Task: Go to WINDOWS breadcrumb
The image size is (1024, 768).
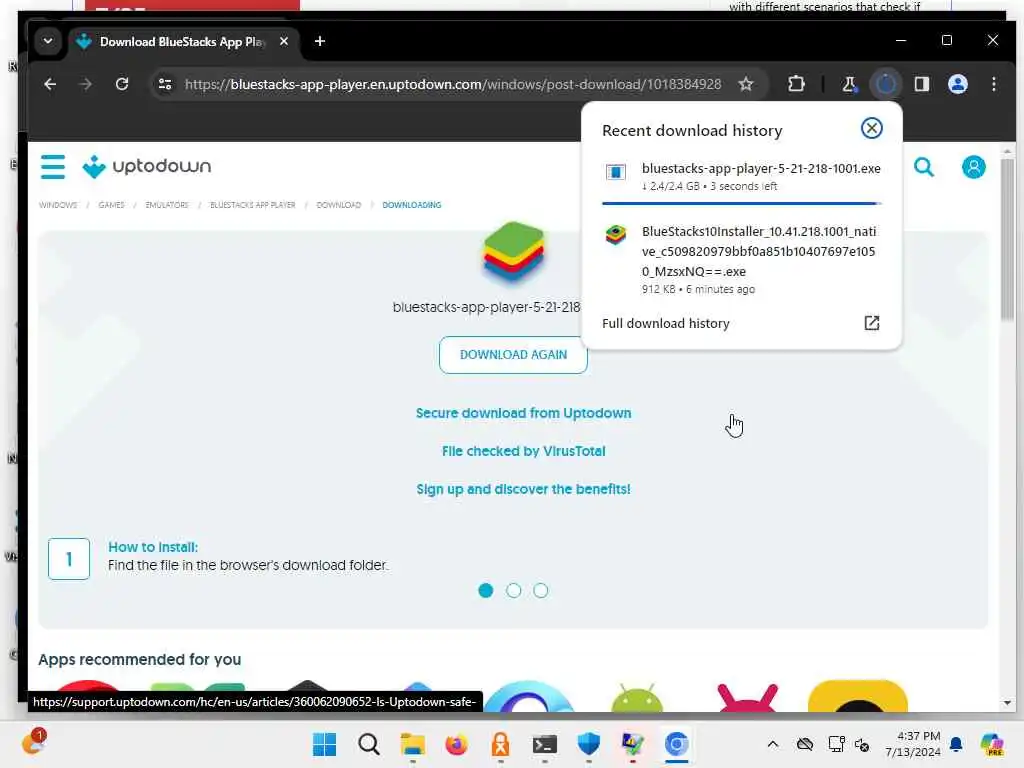Action: point(58,205)
